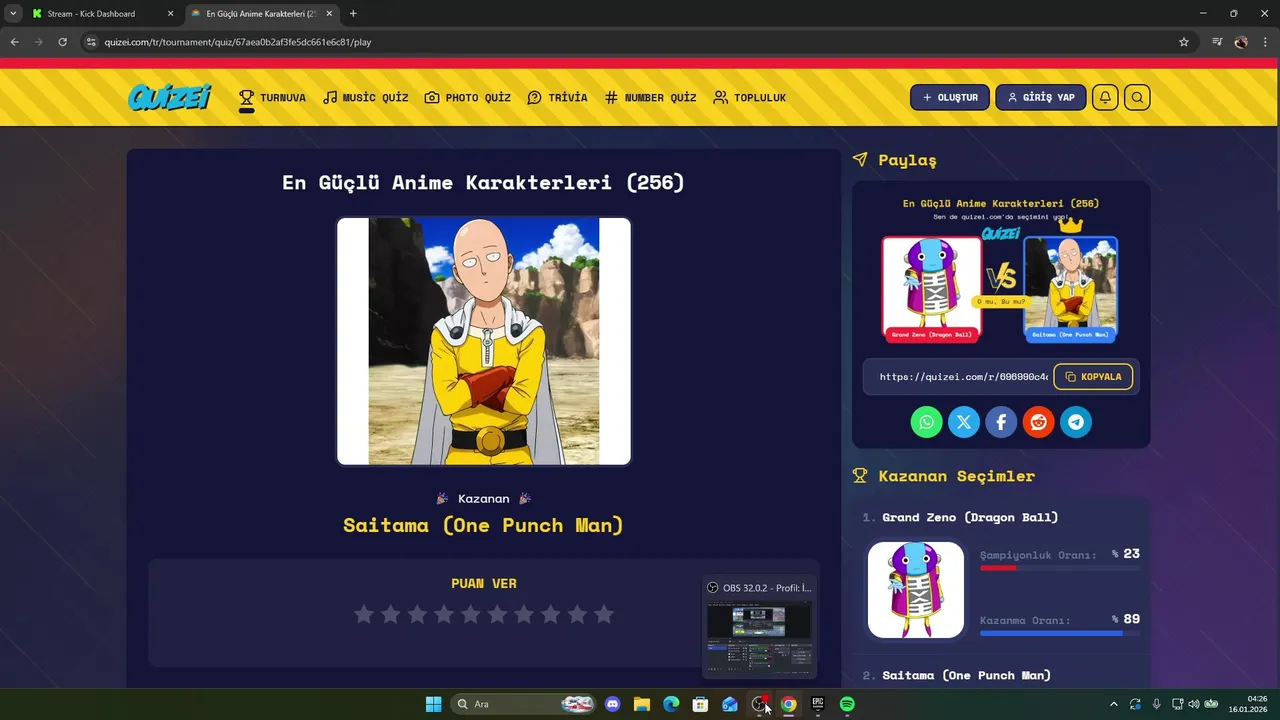Click the "Saitama (One Punch Man)" winner name
Viewport: 1280px width, 720px height.
tap(483, 525)
